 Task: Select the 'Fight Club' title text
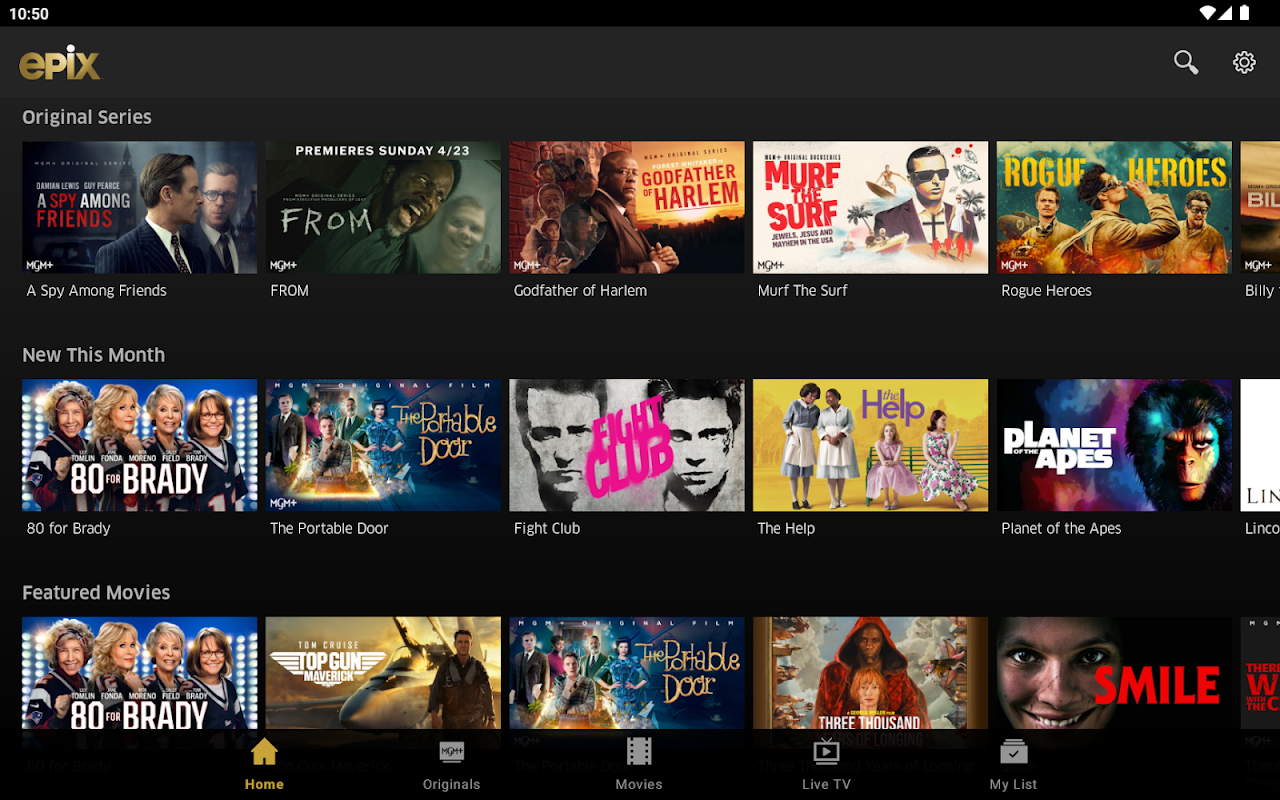click(x=547, y=529)
